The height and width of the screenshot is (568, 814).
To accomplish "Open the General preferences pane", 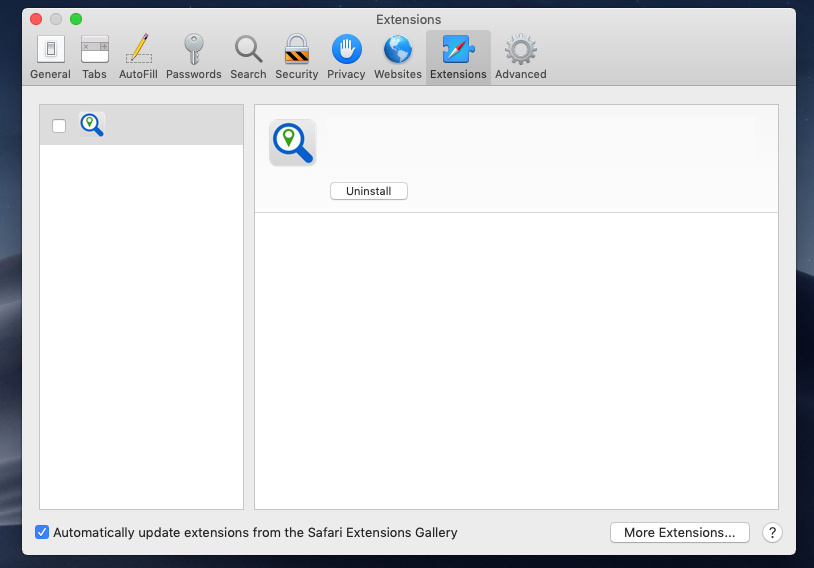I will [50, 57].
